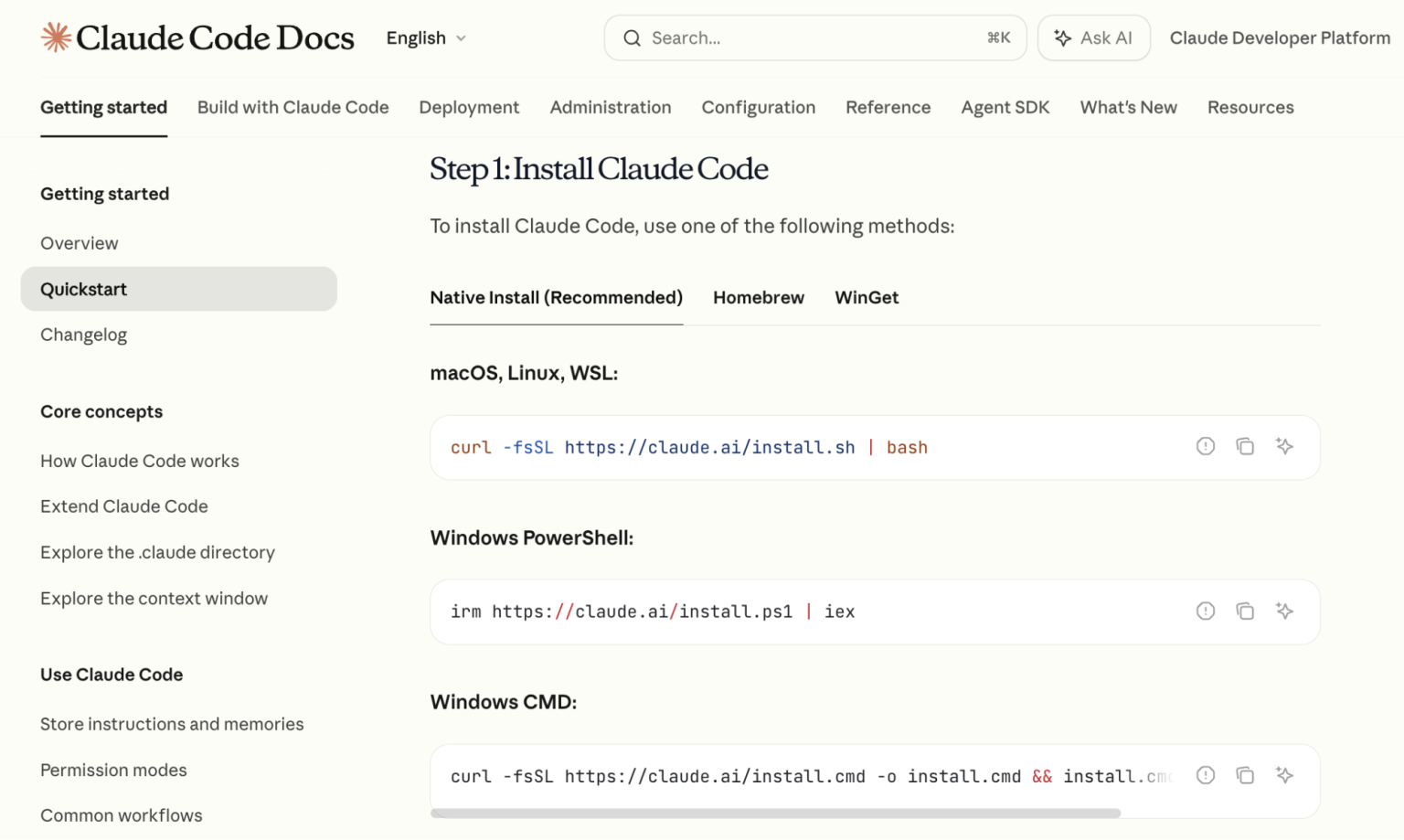Open the Overview sidebar page
This screenshot has height=840, width=1404.
80,244
